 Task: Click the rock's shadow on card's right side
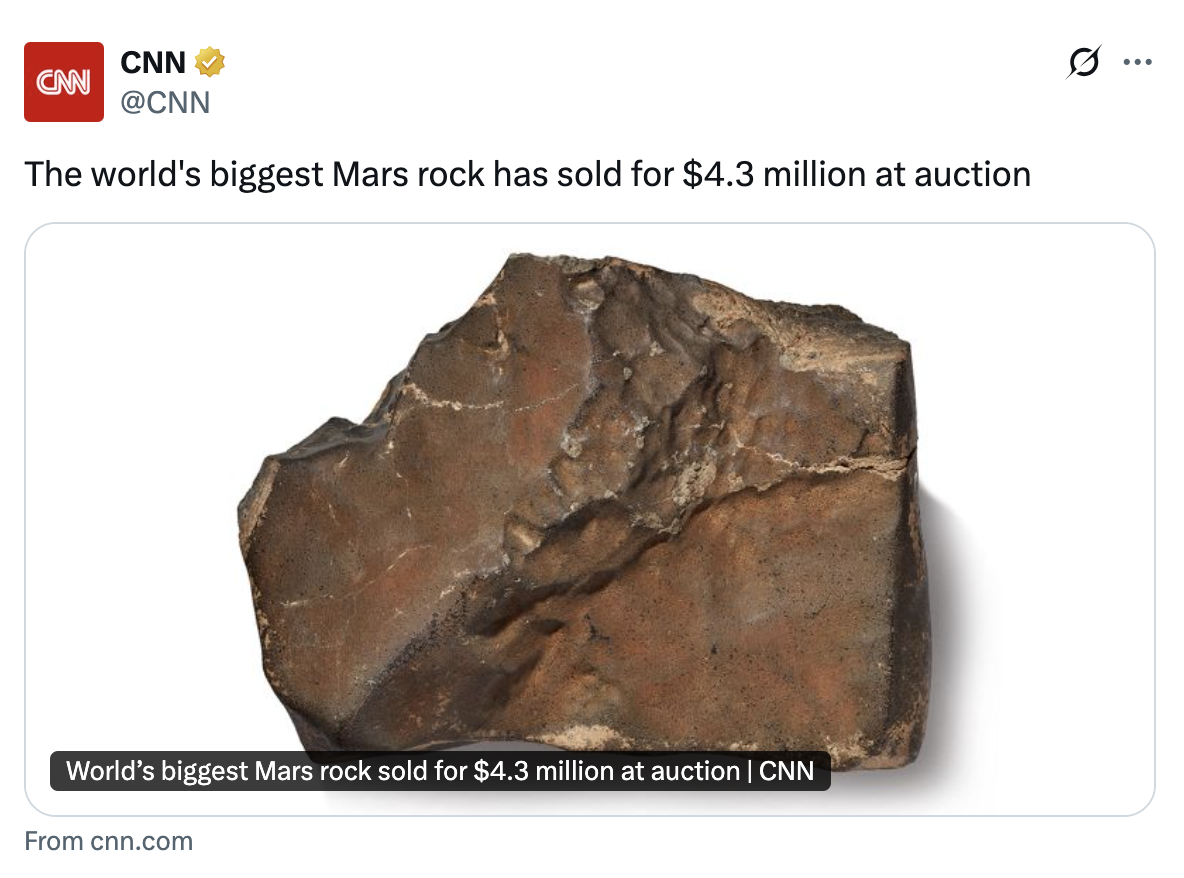click(950, 604)
